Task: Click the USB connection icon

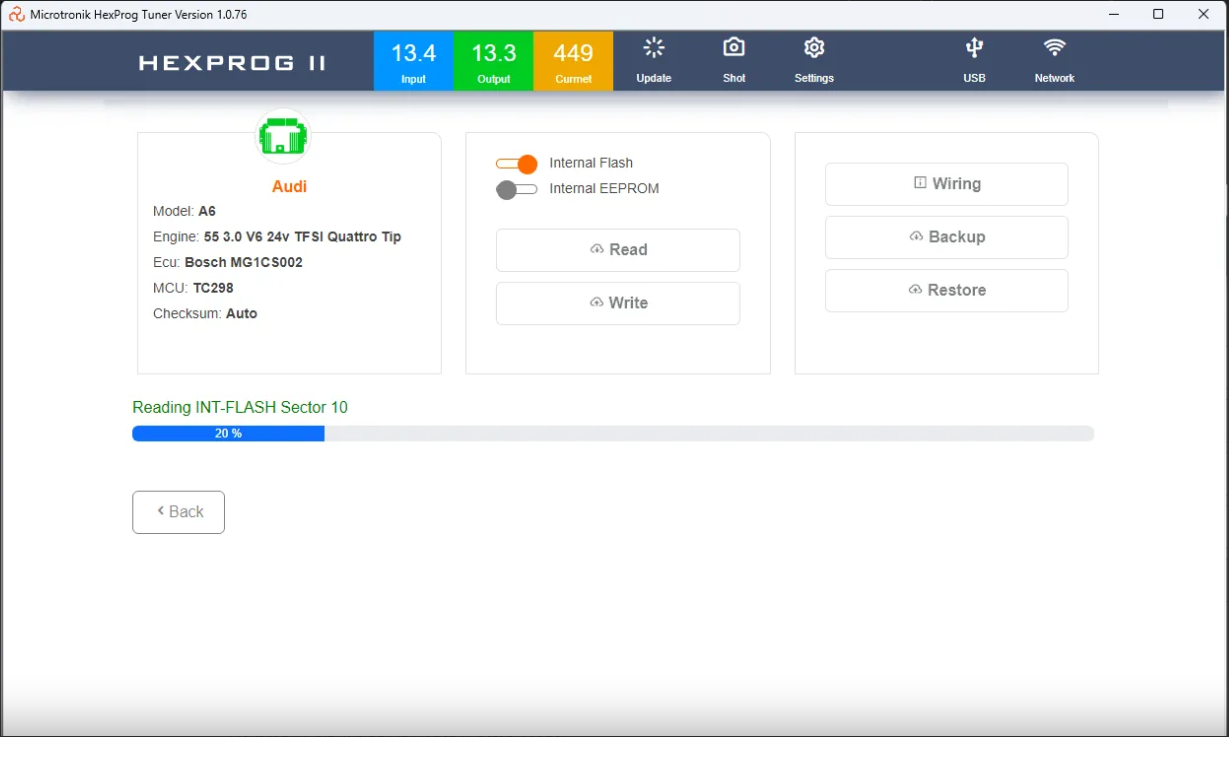Action: (974, 48)
